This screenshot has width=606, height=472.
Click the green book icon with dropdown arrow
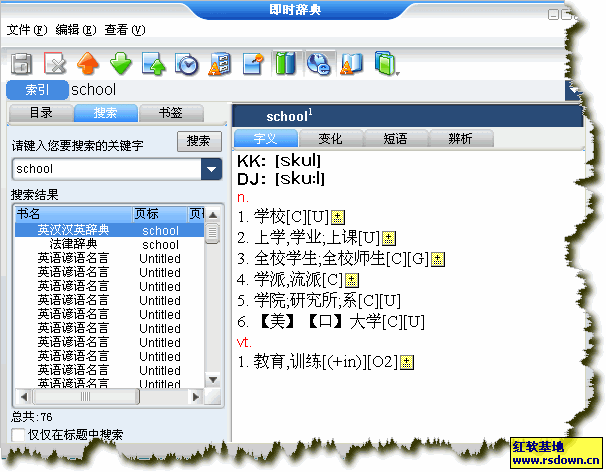coord(384,65)
